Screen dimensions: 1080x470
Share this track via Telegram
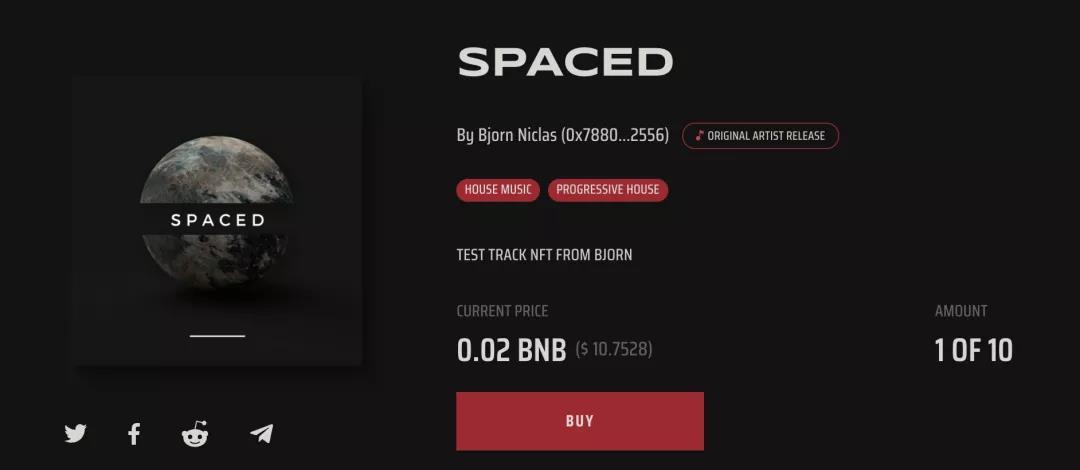pos(261,434)
